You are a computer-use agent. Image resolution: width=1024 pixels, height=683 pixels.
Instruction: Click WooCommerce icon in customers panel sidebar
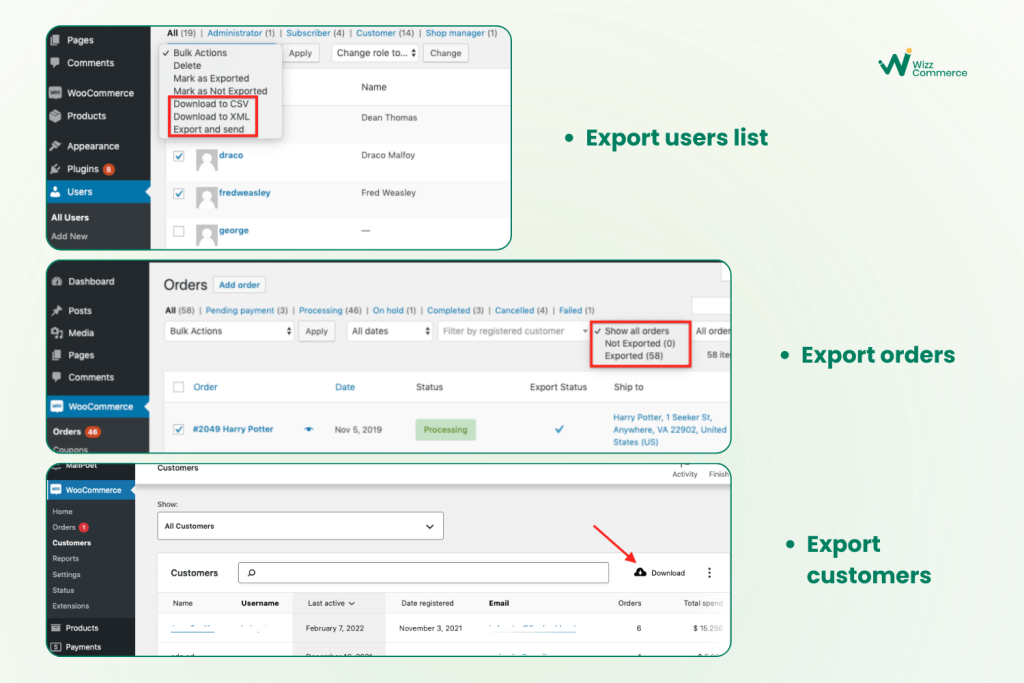pos(56,489)
